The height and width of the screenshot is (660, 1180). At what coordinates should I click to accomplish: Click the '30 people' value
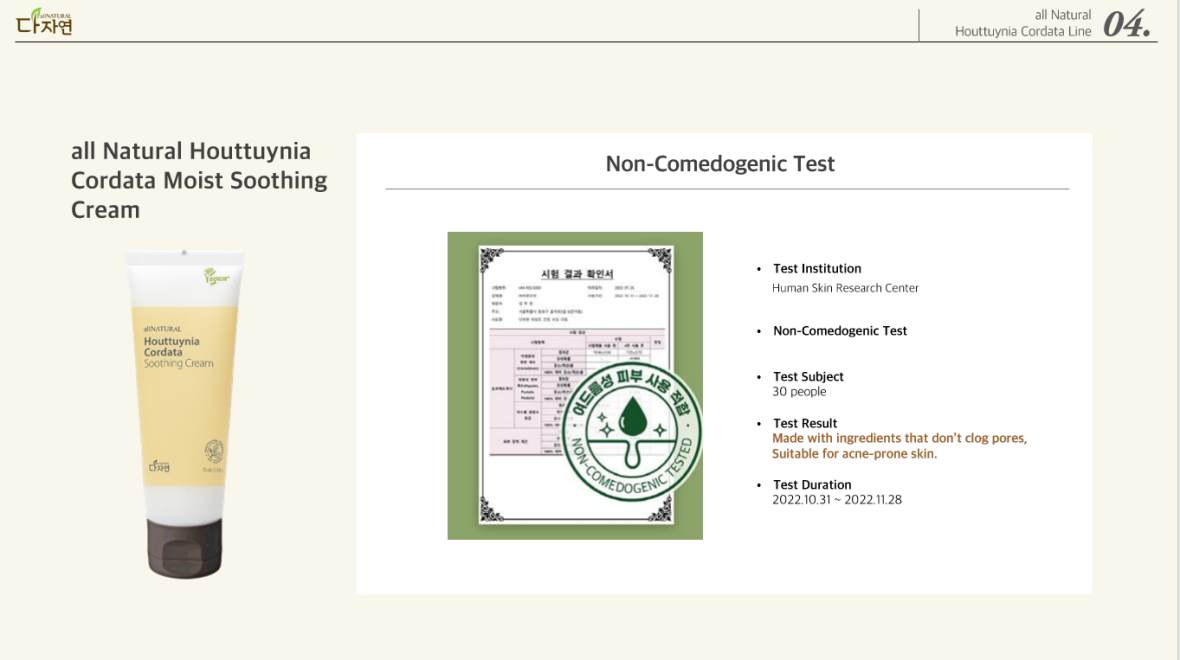799,392
